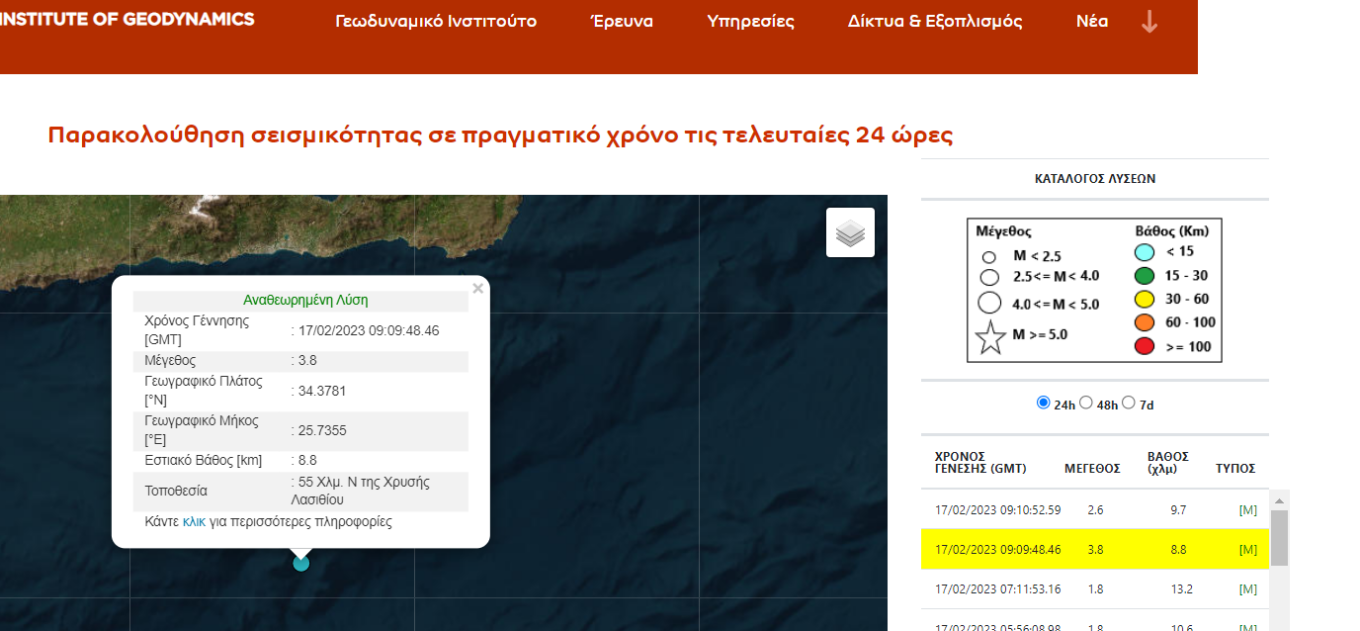Select the 24h time range radio button
The width and height of the screenshot is (1360, 631).
tap(1043, 403)
